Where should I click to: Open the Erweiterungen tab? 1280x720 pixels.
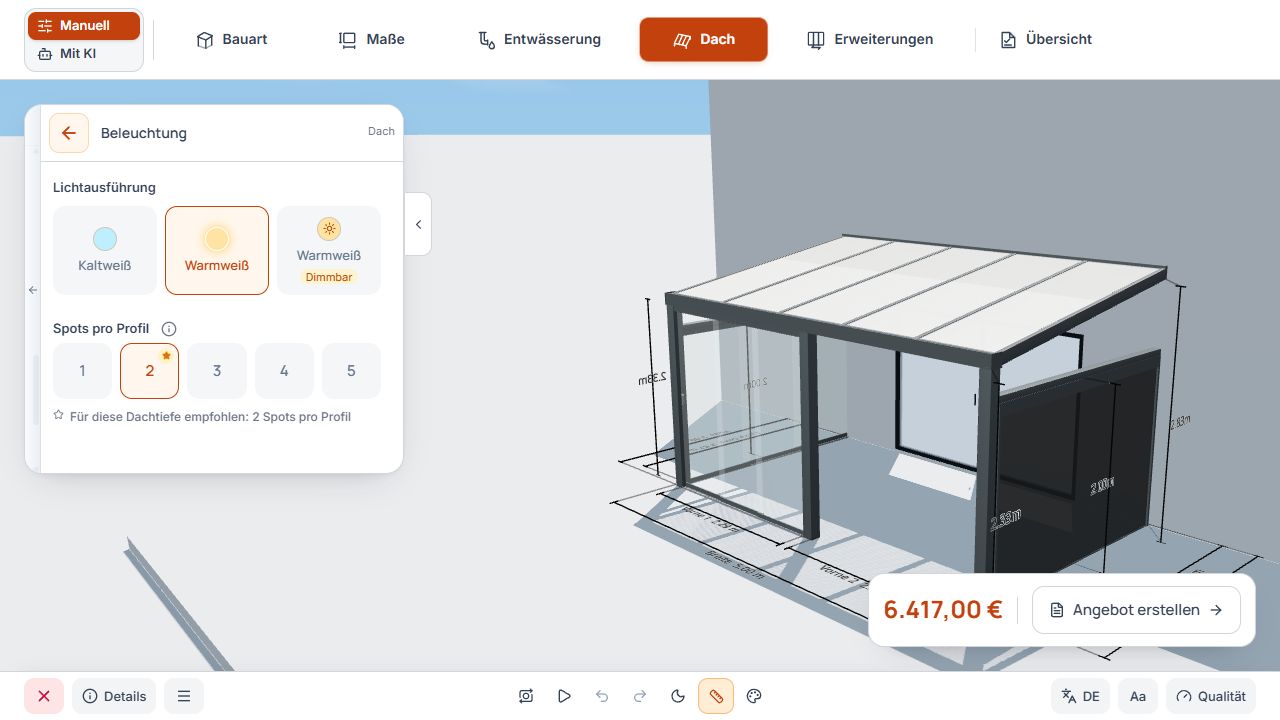click(870, 40)
